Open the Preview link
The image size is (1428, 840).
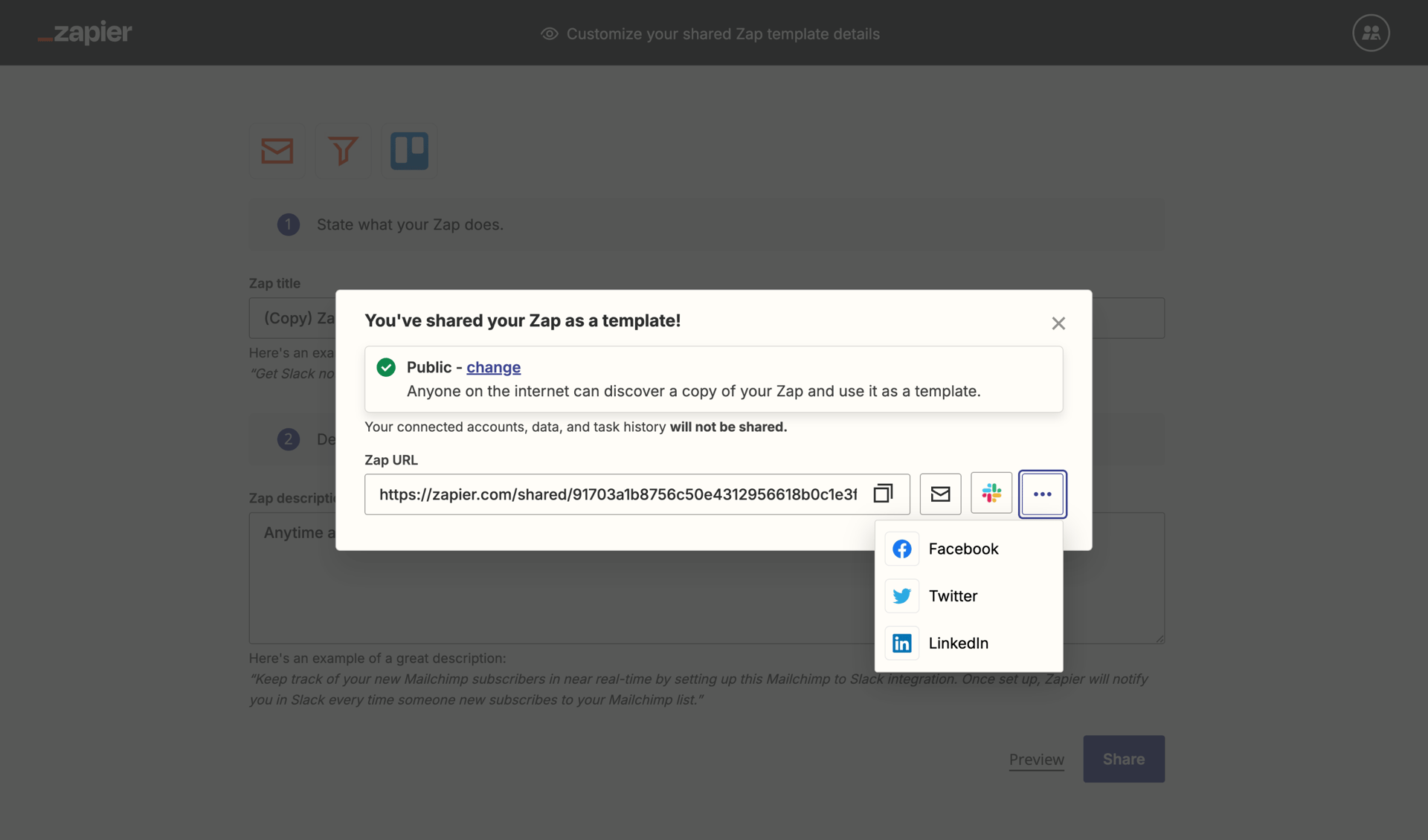1036,759
